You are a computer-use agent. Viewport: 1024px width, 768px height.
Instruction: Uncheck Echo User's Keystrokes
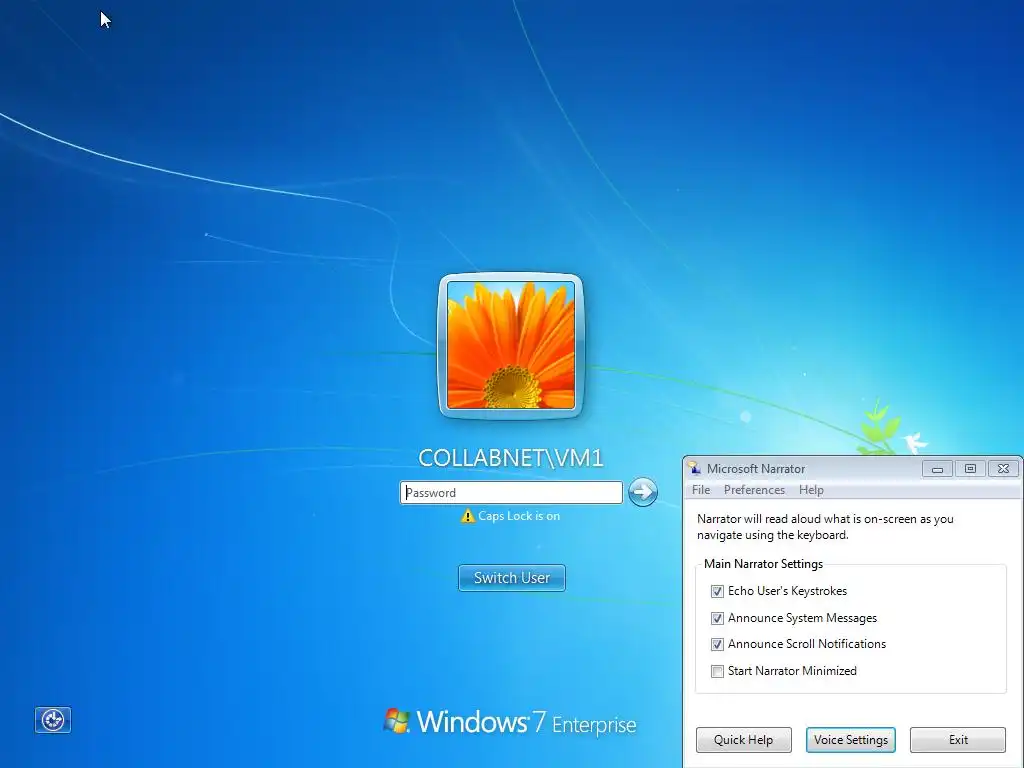[x=717, y=591]
